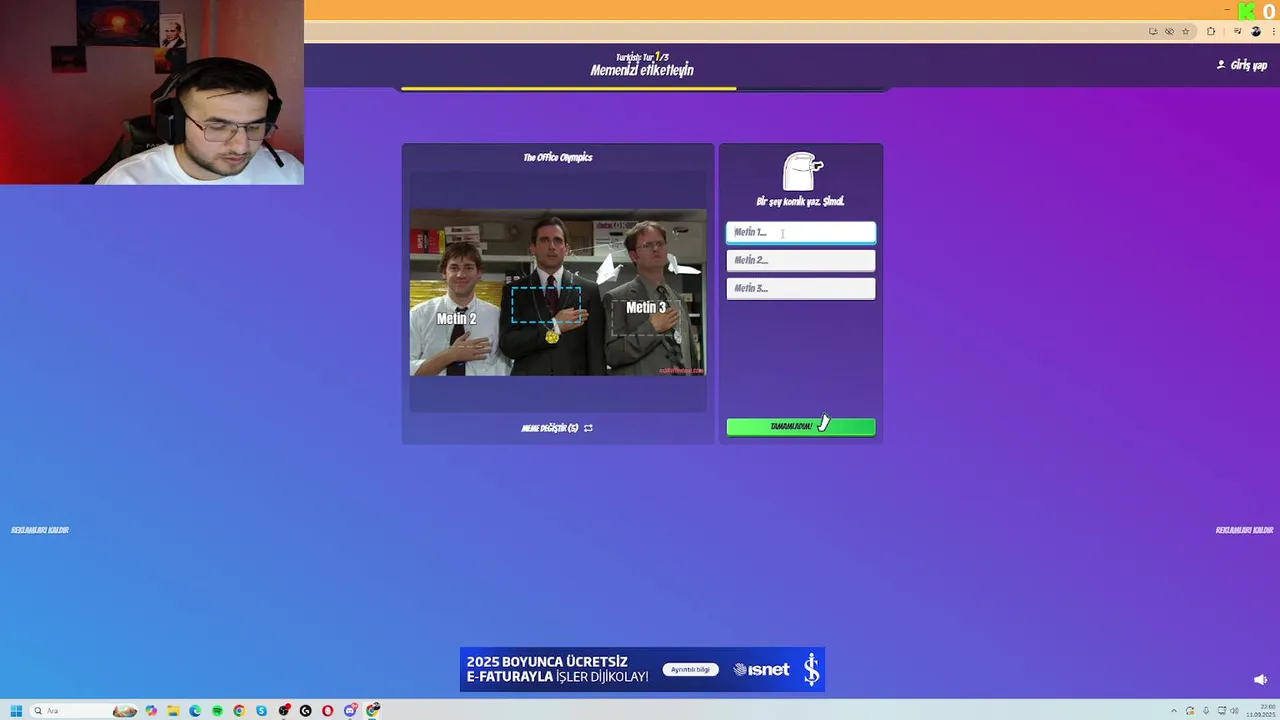This screenshot has width=1280, height=720.
Task: Open Spotify from the taskbar
Action: (x=217, y=711)
